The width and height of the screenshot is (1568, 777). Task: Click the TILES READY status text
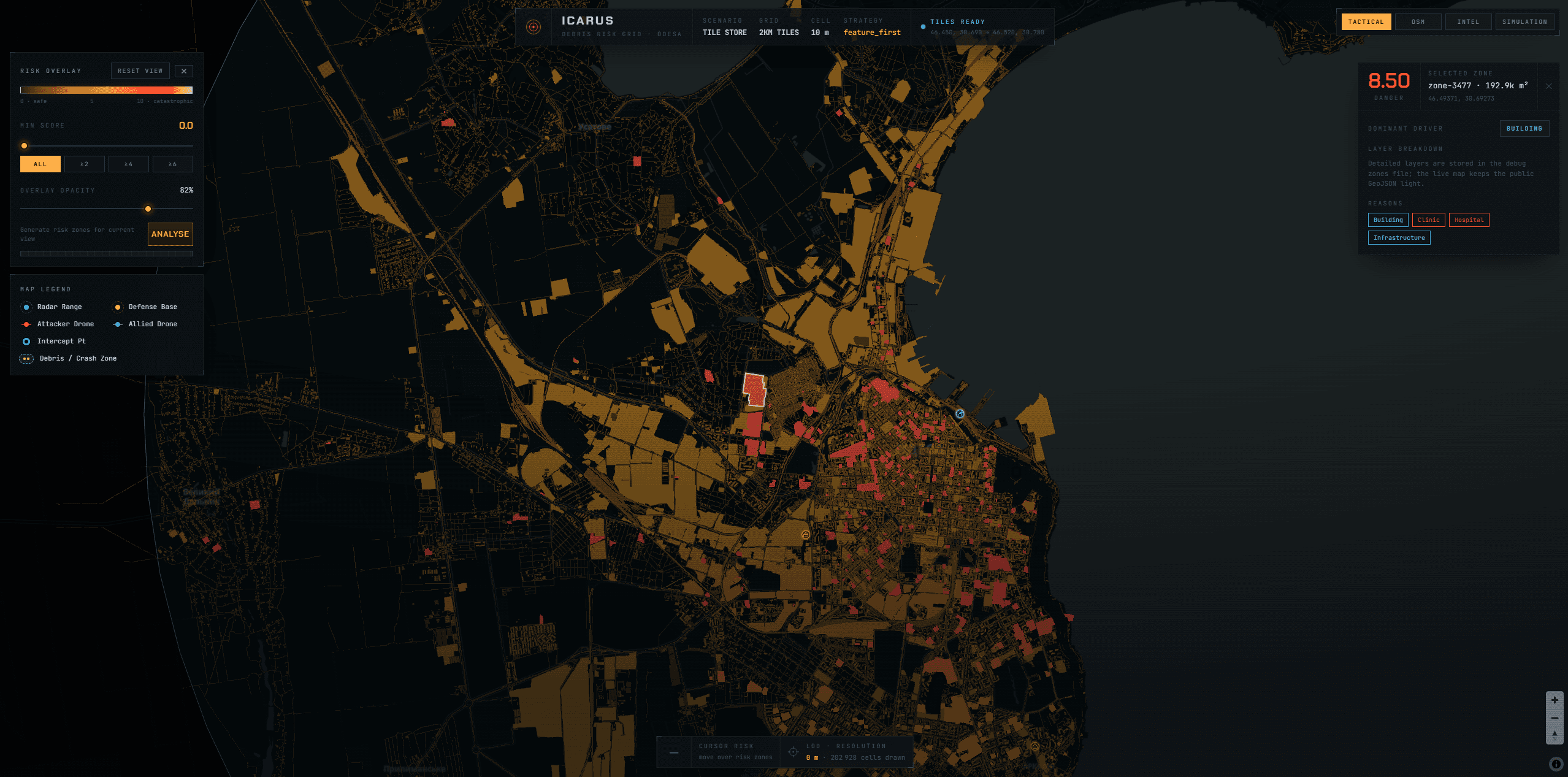[x=957, y=22]
